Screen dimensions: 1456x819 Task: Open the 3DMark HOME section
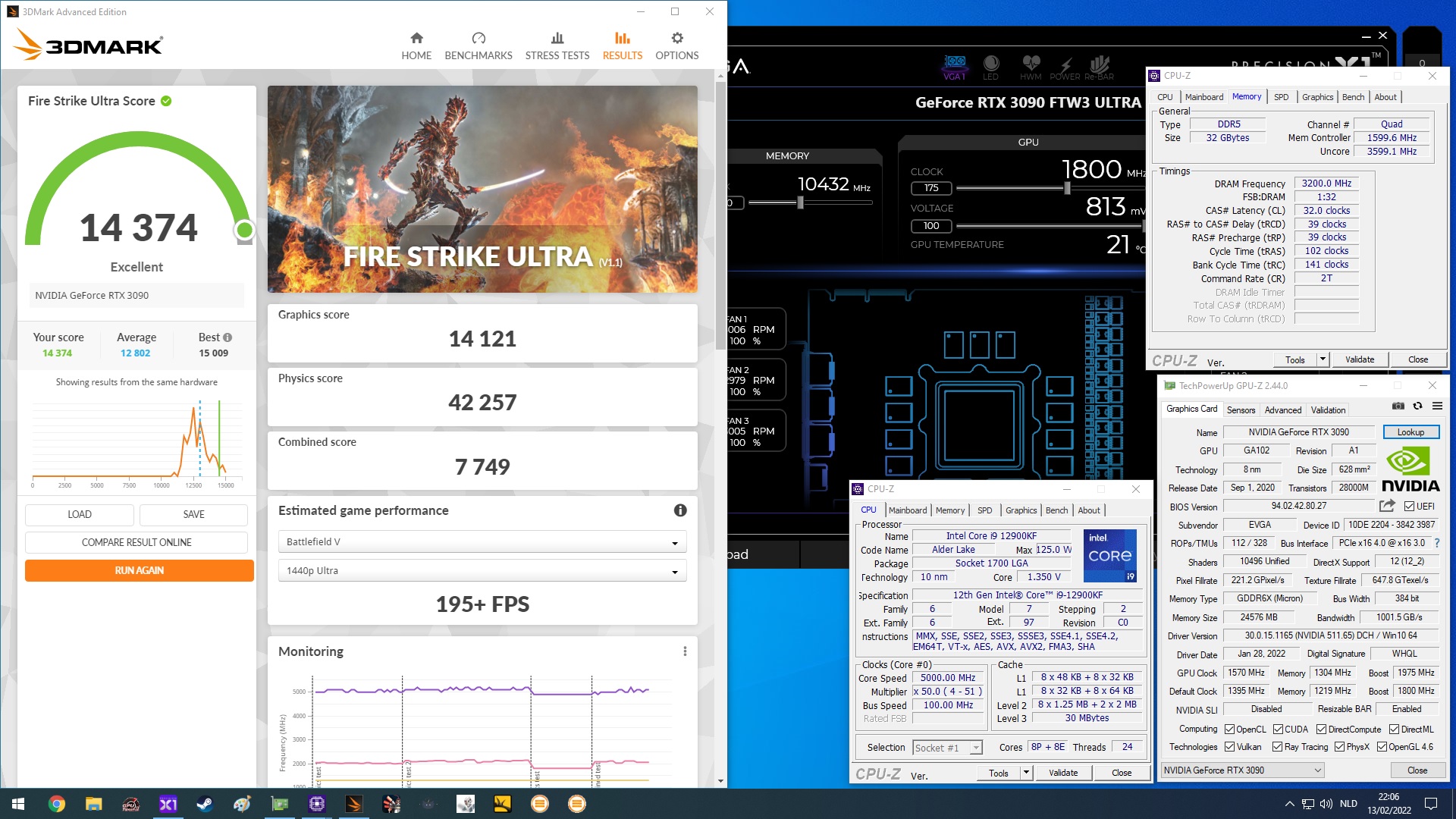416,46
